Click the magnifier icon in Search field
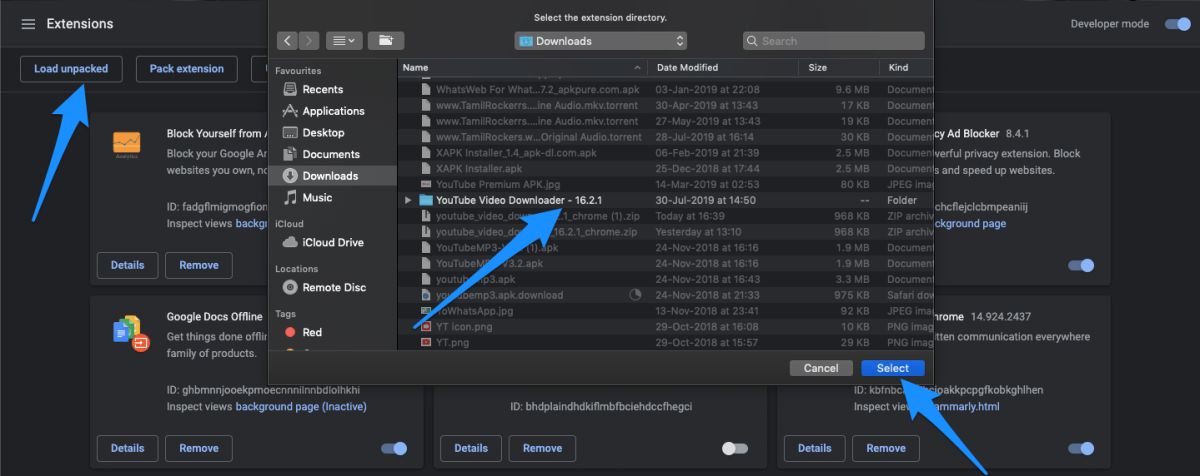 click(x=753, y=41)
